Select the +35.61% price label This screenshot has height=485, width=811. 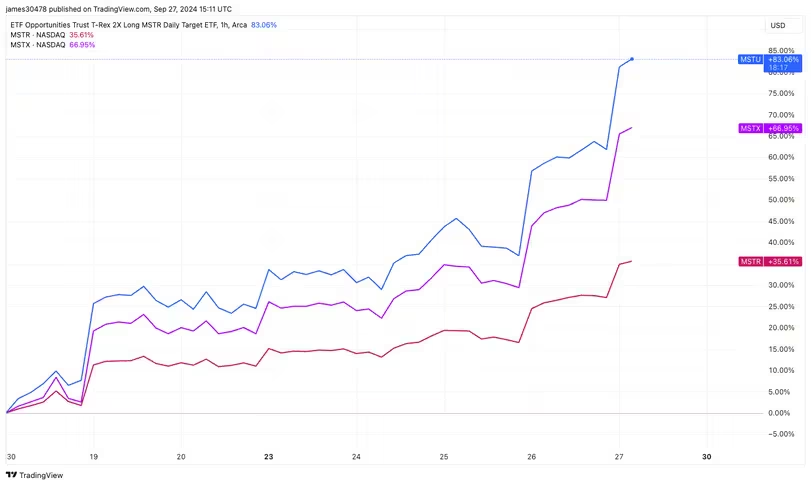[783, 262]
